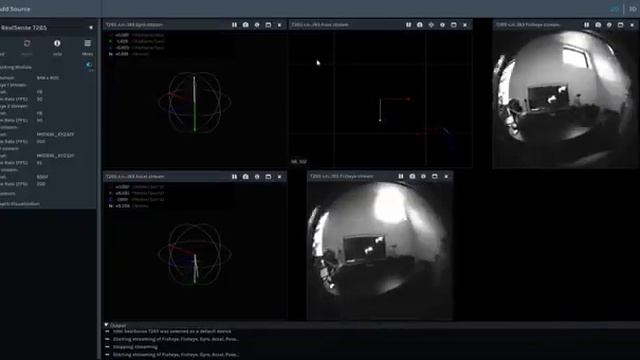This screenshot has height=360, width=640.
Task: Click the Gyro stream 3D orientation sphere
Action: point(195,102)
